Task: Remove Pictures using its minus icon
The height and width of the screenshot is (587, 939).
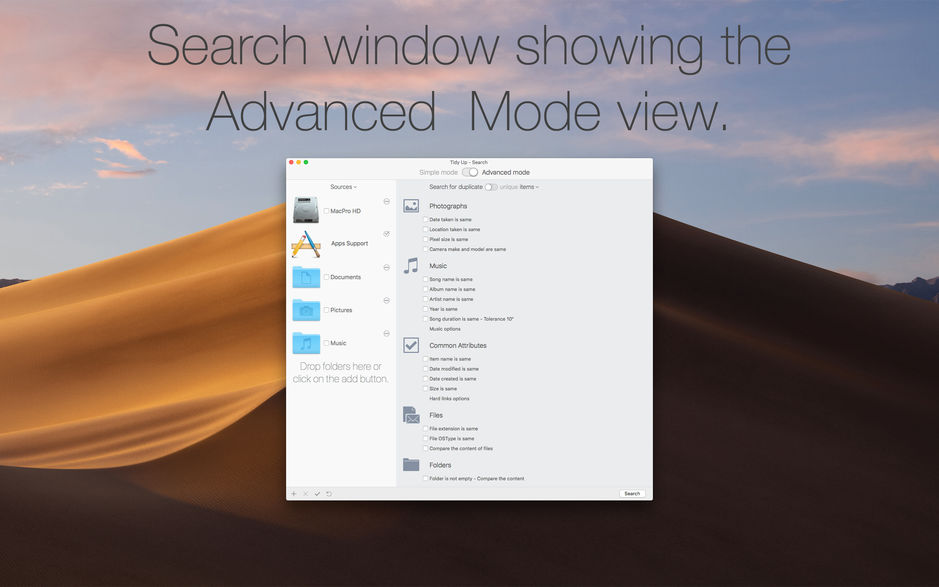Action: coord(386,300)
